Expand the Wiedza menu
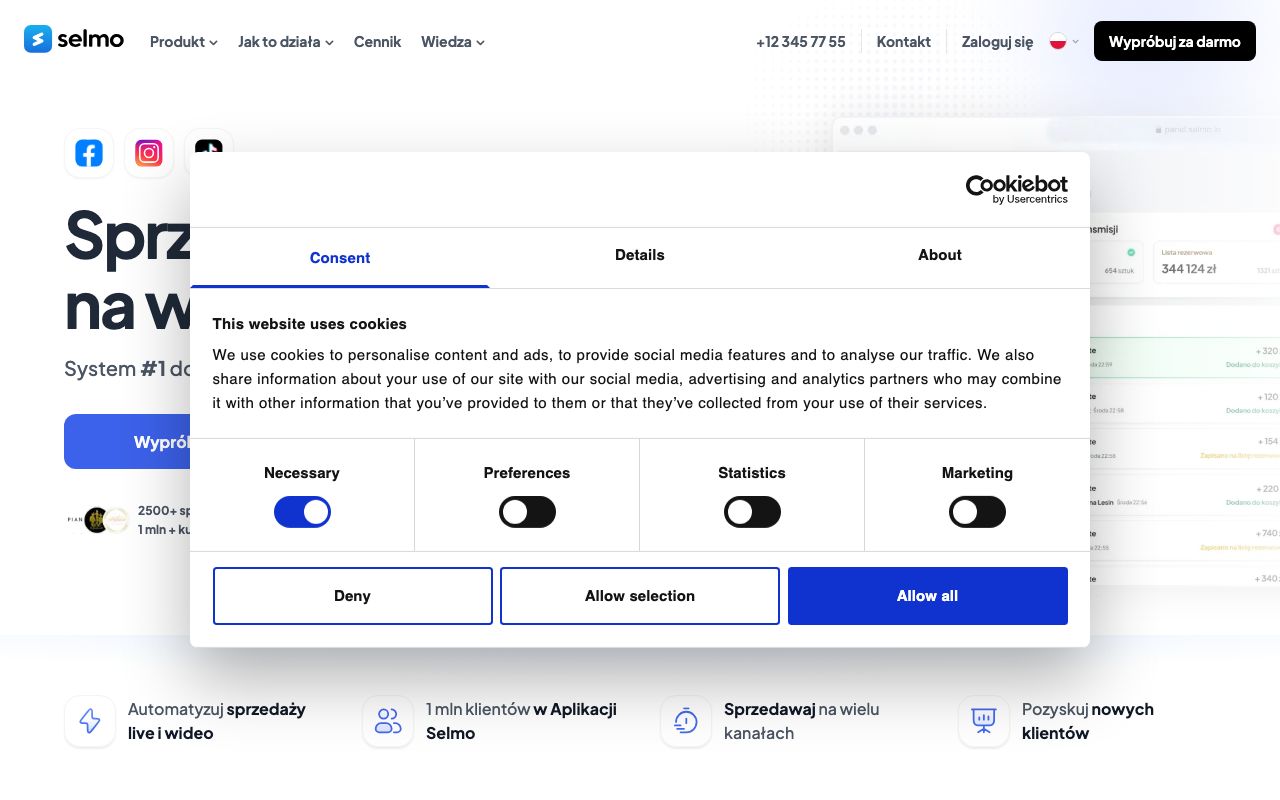Screen dimensions: 1280x800 click(453, 41)
